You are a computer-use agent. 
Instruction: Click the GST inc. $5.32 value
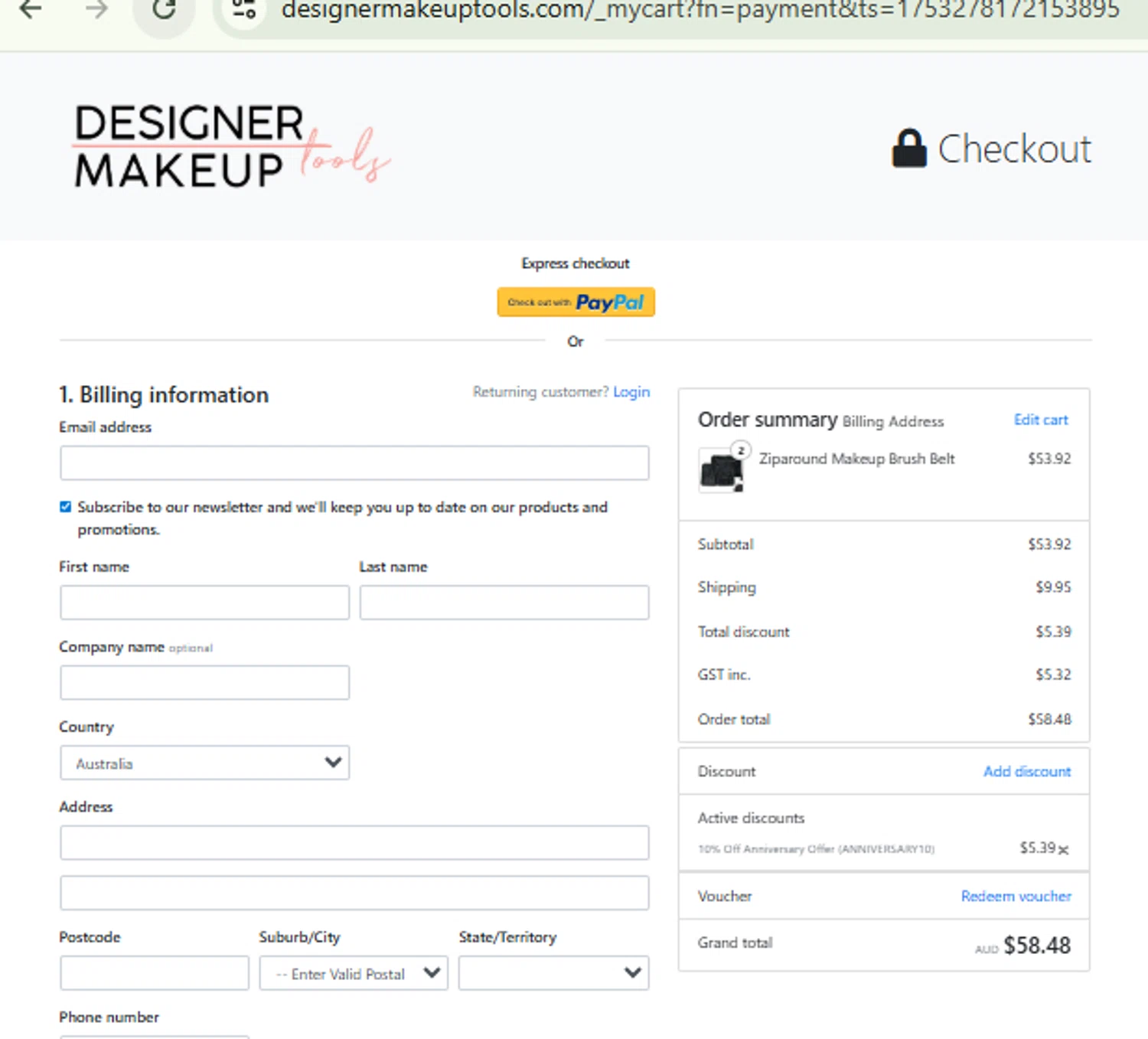click(1053, 675)
